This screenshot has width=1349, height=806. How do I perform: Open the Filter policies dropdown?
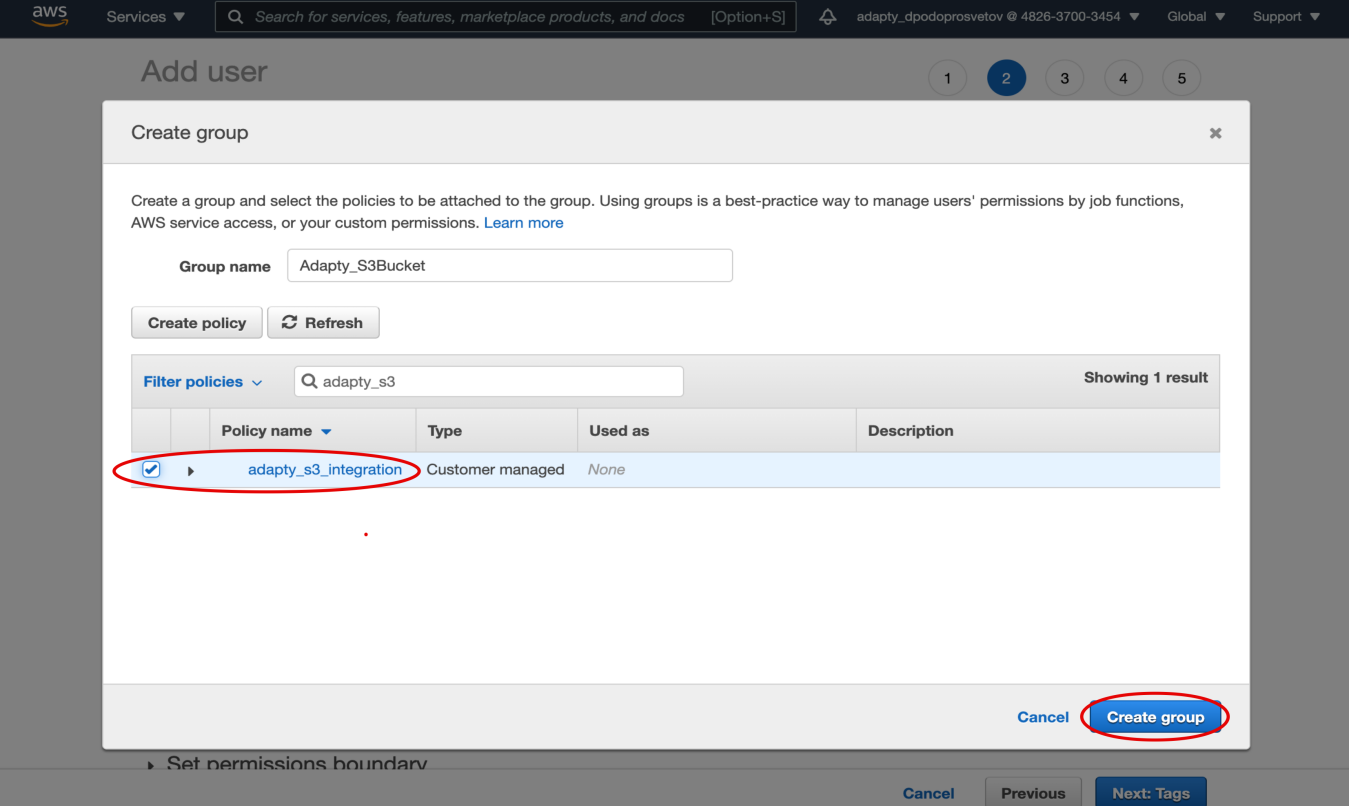202,382
